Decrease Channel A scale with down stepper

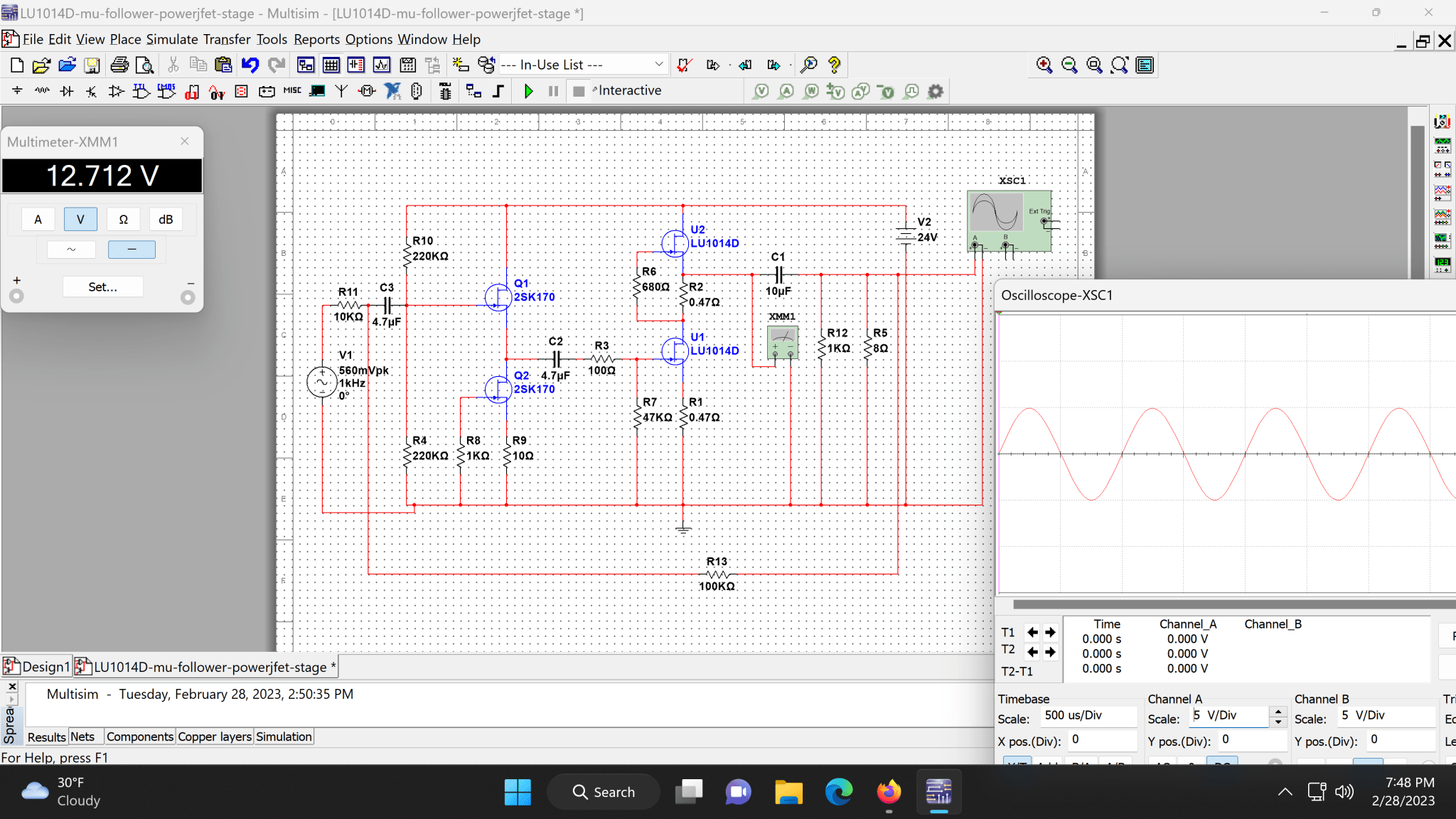point(1278,722)
